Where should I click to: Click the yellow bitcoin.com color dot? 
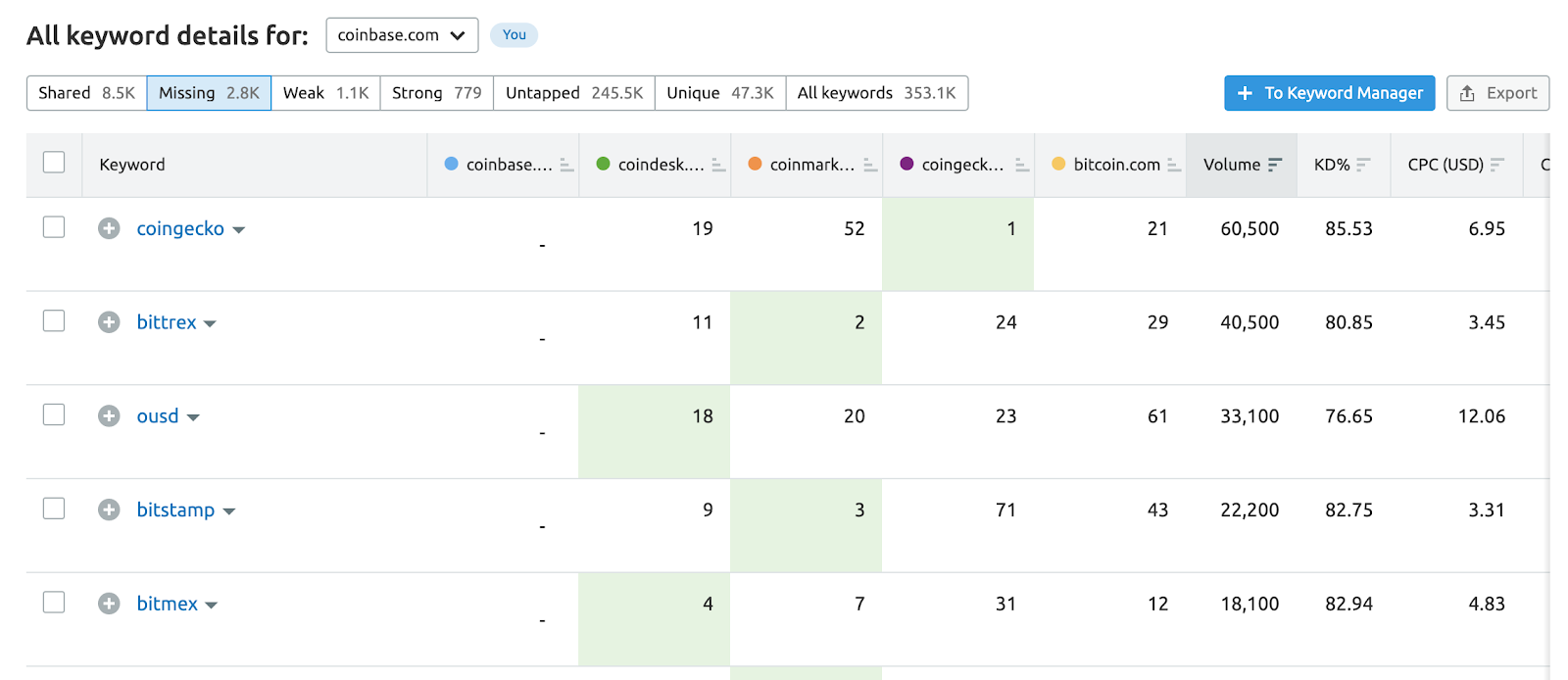[1058, 164]
